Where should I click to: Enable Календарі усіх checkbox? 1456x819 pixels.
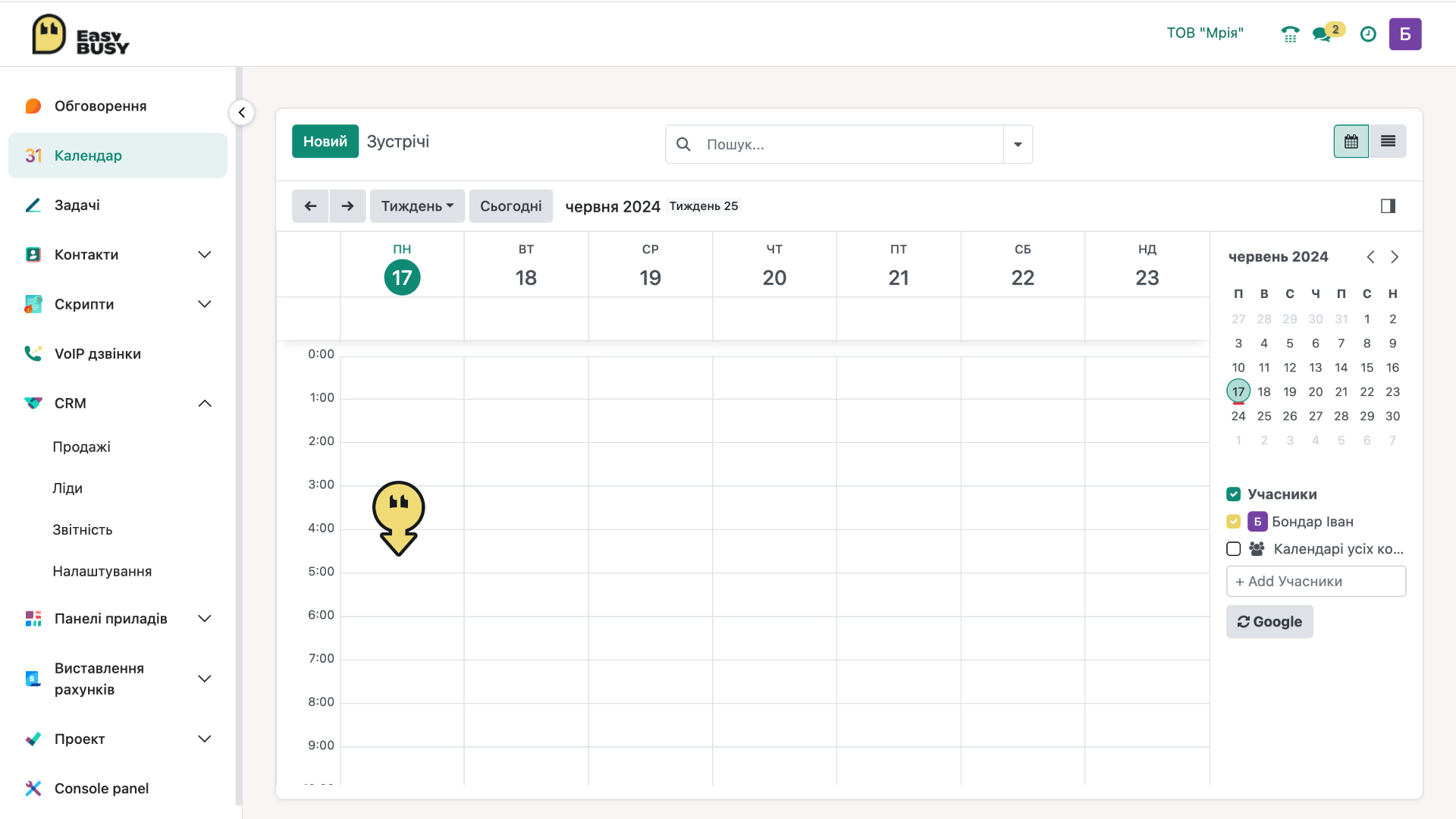[1234, 549]
